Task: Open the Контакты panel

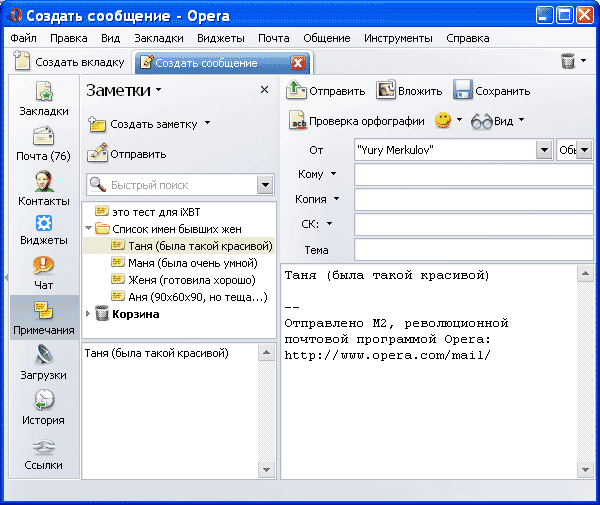Action: [44, 188]
